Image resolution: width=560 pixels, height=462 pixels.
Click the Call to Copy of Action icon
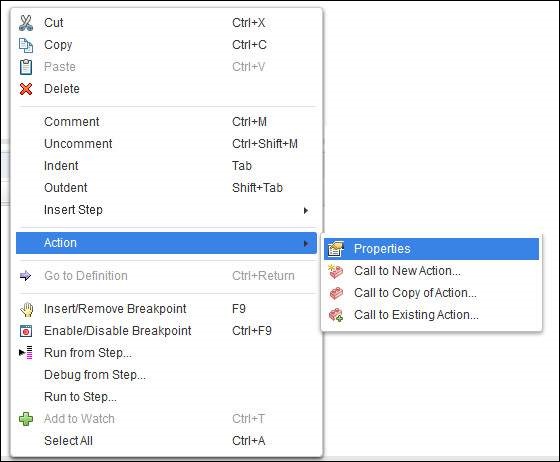[x=336, y=293]
